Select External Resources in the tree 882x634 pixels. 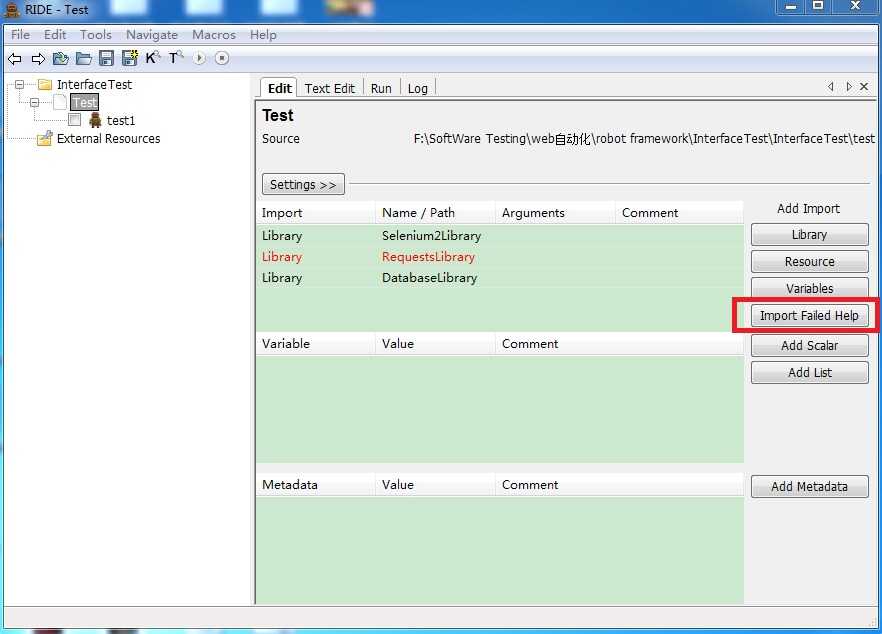(109, 138)
